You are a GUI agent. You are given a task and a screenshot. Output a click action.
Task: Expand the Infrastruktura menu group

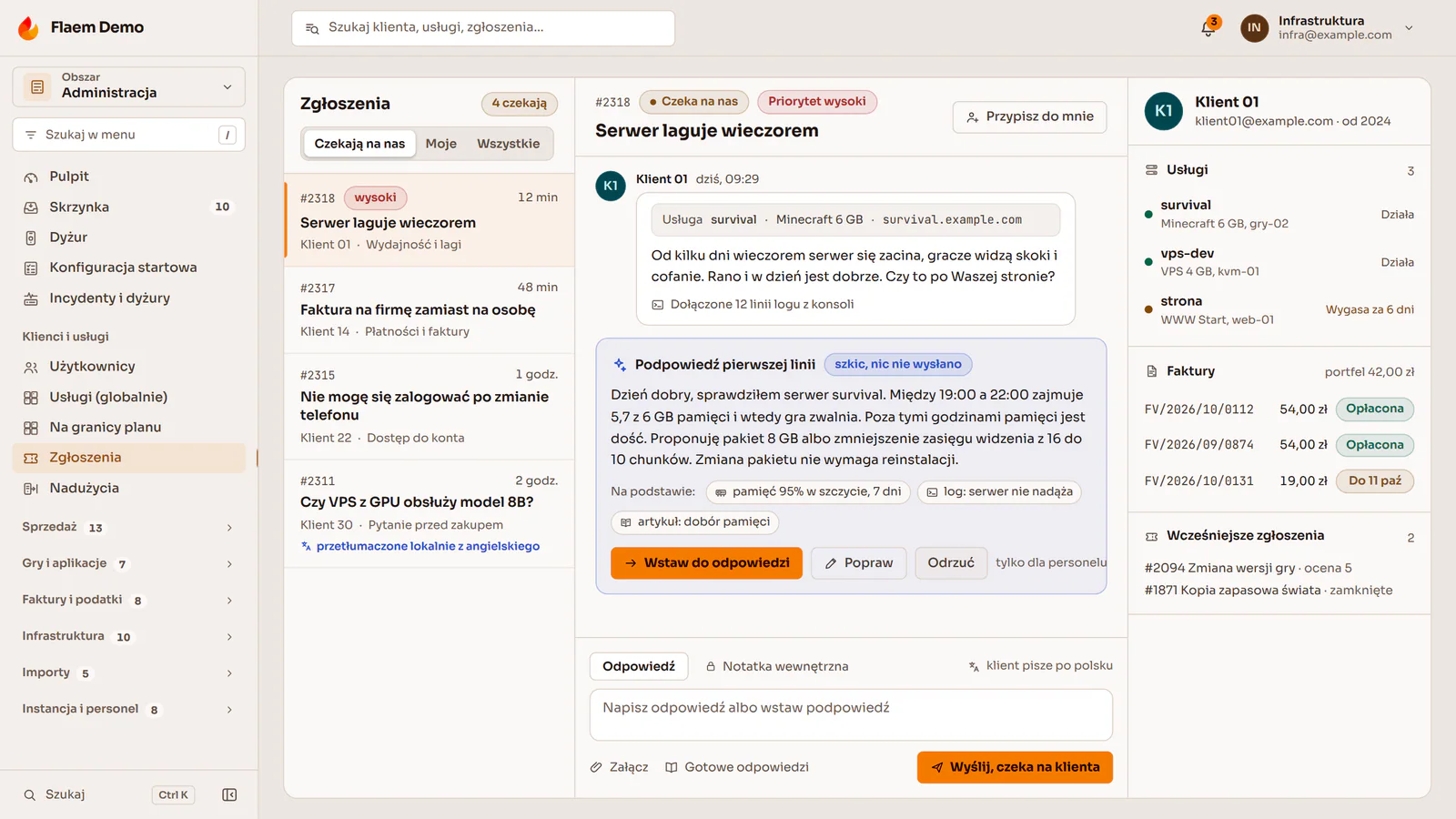[x=129, y=636]
